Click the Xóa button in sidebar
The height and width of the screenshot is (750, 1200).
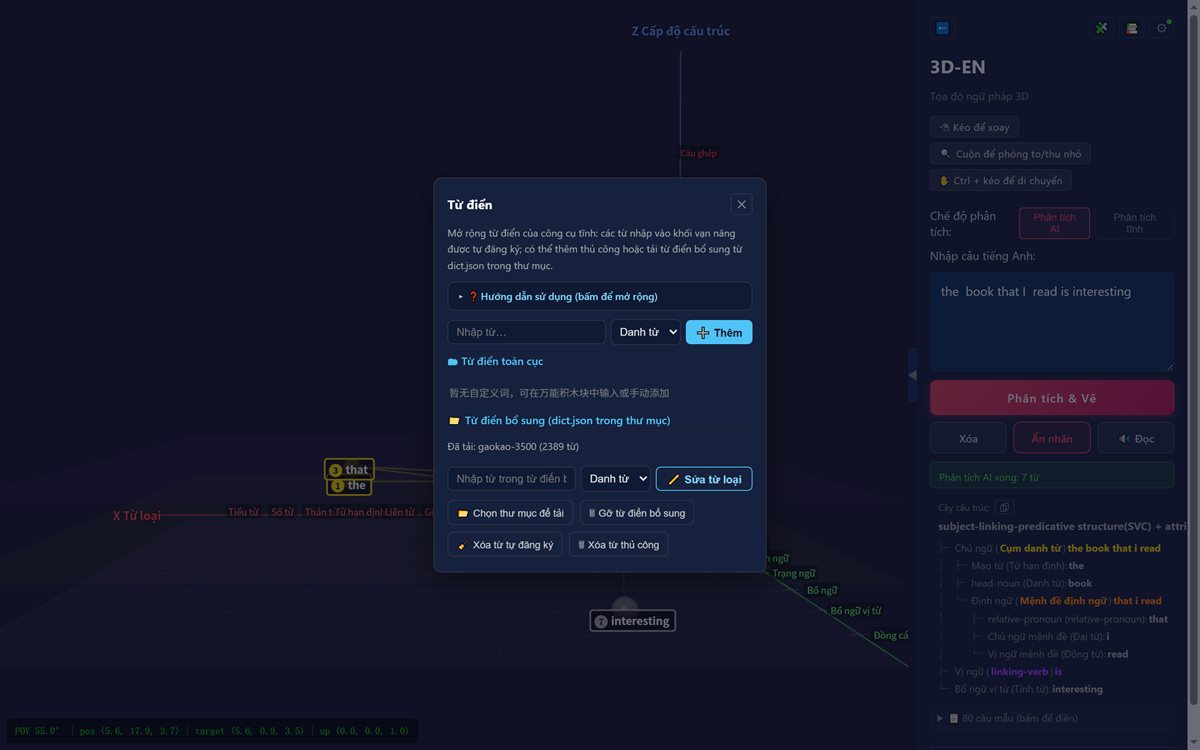tap(968, 438)
